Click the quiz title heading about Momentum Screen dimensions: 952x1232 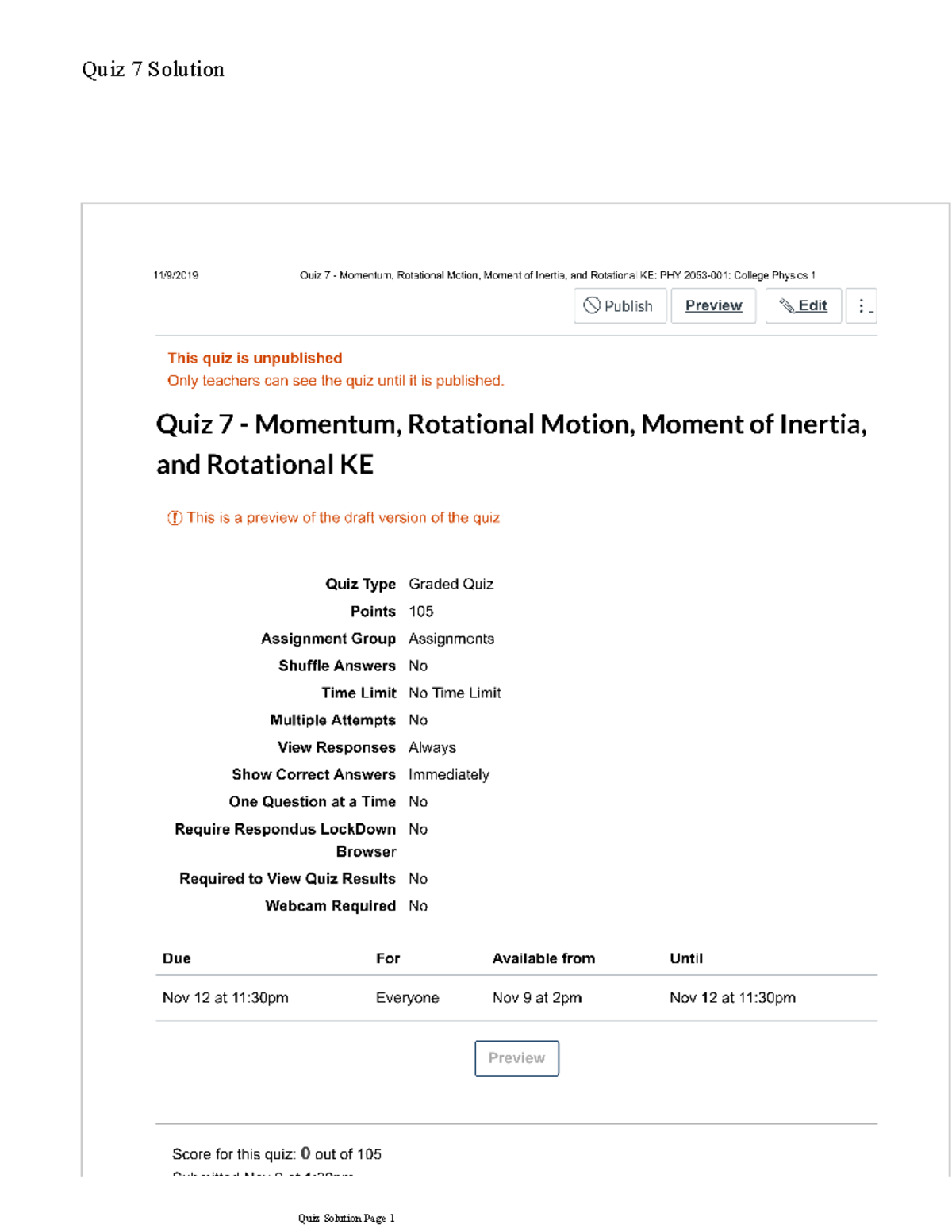[511, 444]
